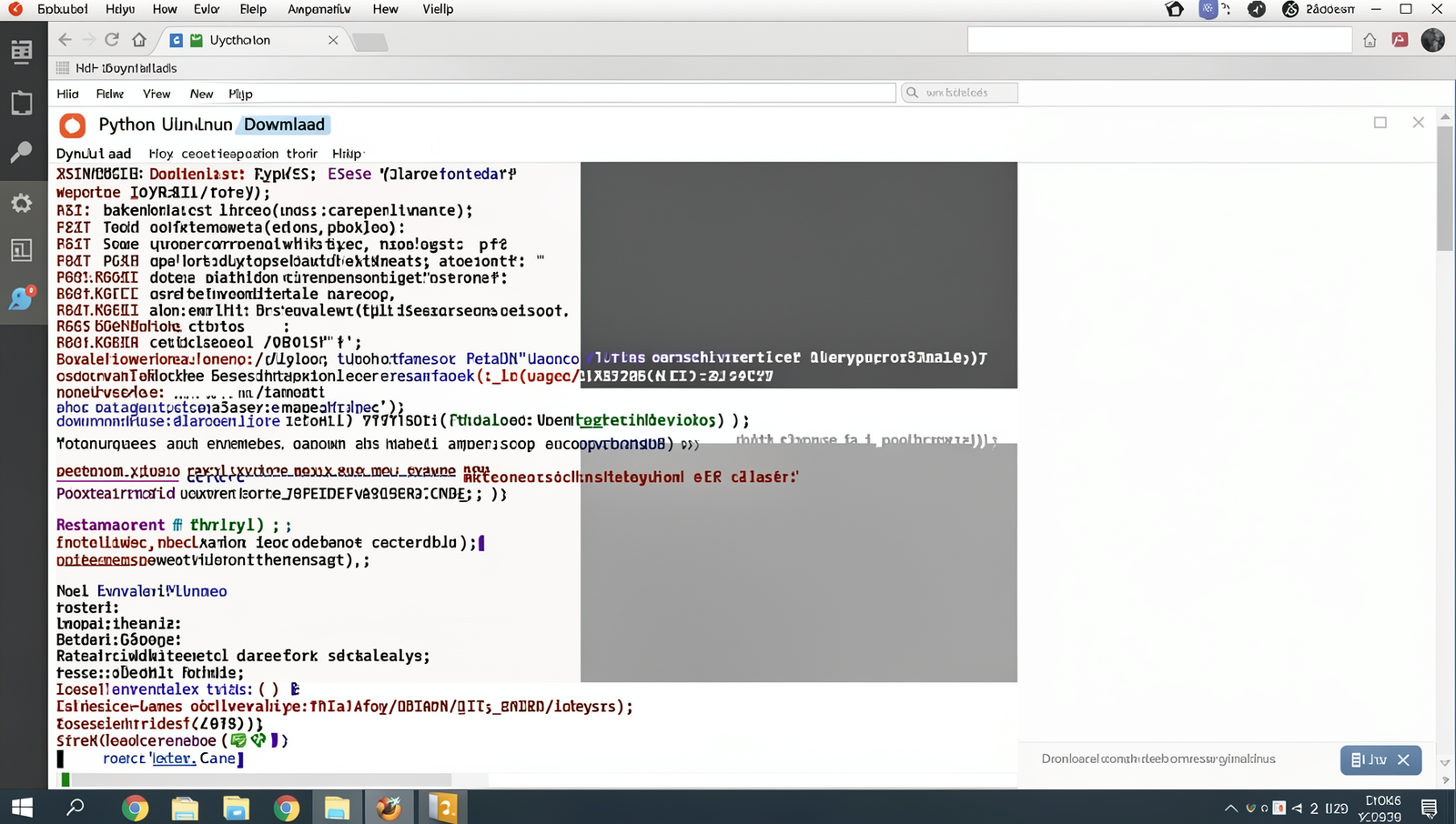Viewport: 1456px width, 824px height.
Task: Click the lower light gray preview block
Action: (799, 562)
